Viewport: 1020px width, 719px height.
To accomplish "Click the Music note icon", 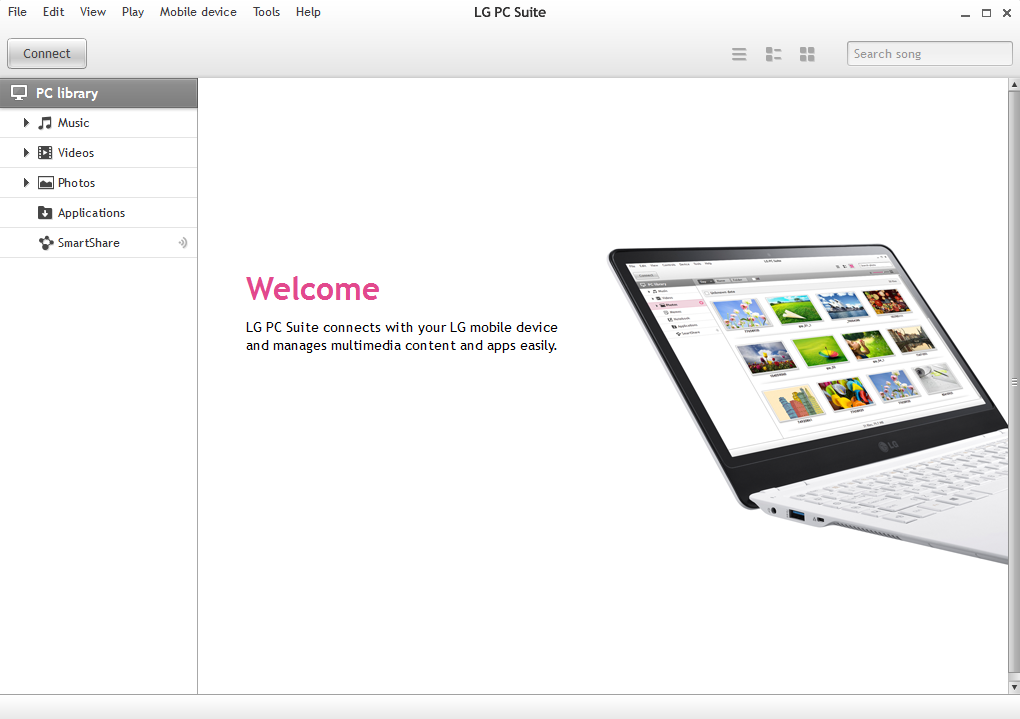I will tap(45, 122).
